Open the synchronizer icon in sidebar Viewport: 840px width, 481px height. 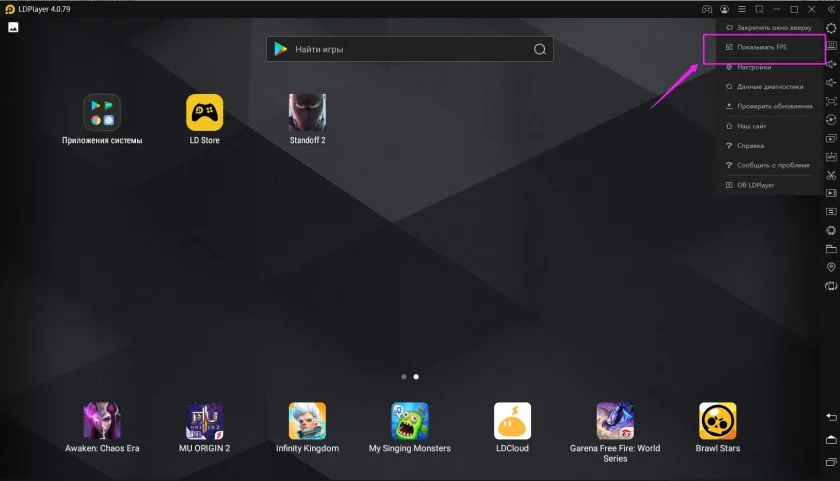coord(831,212)
